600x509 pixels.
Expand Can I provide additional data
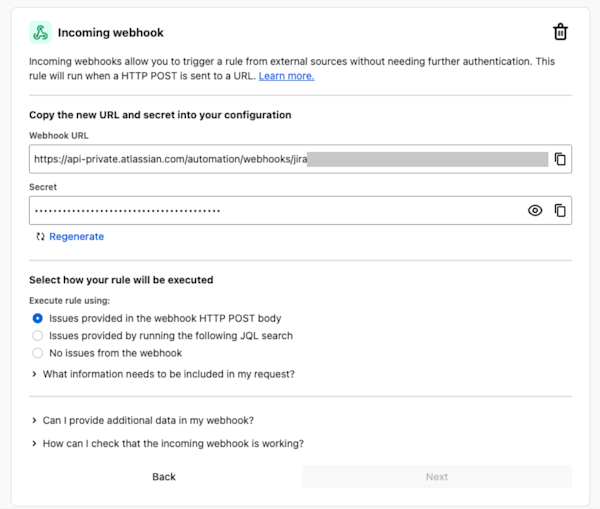coord(148,420)
